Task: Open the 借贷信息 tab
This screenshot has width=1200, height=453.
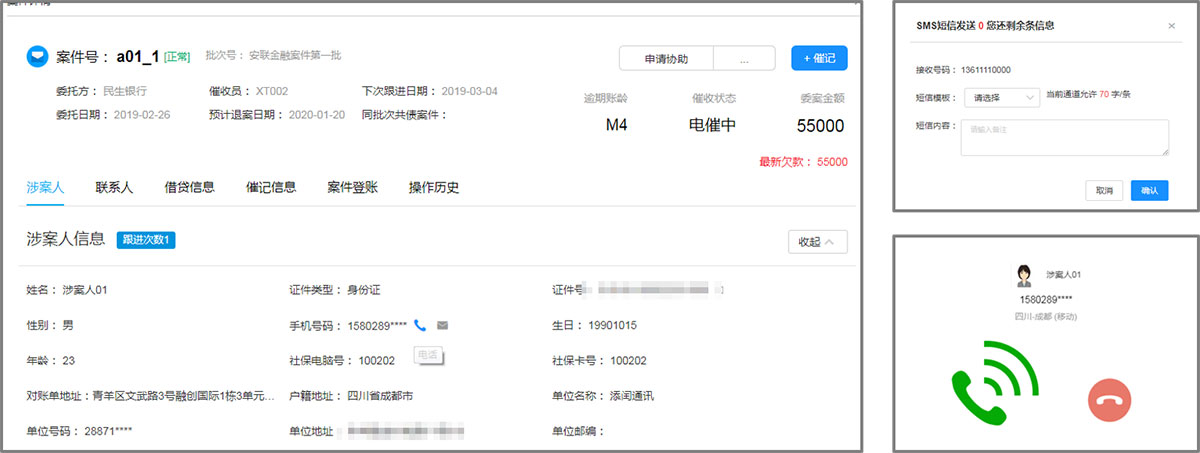Action: 189,187
